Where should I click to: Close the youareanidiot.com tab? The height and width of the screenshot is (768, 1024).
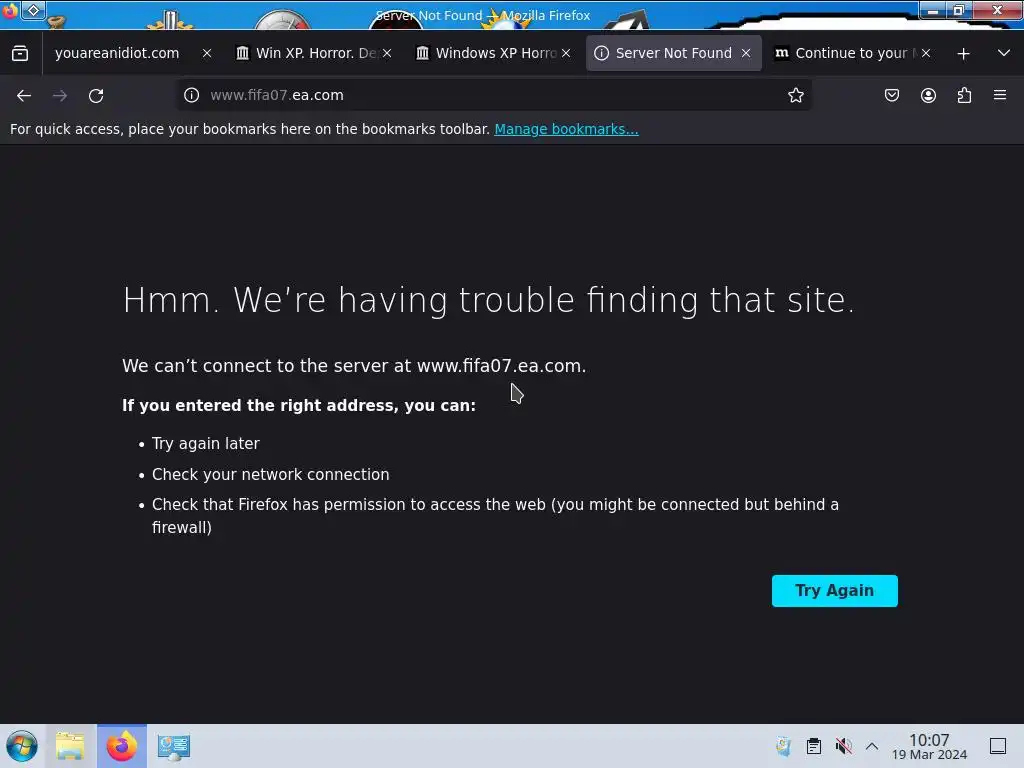(x=207, y=54)
